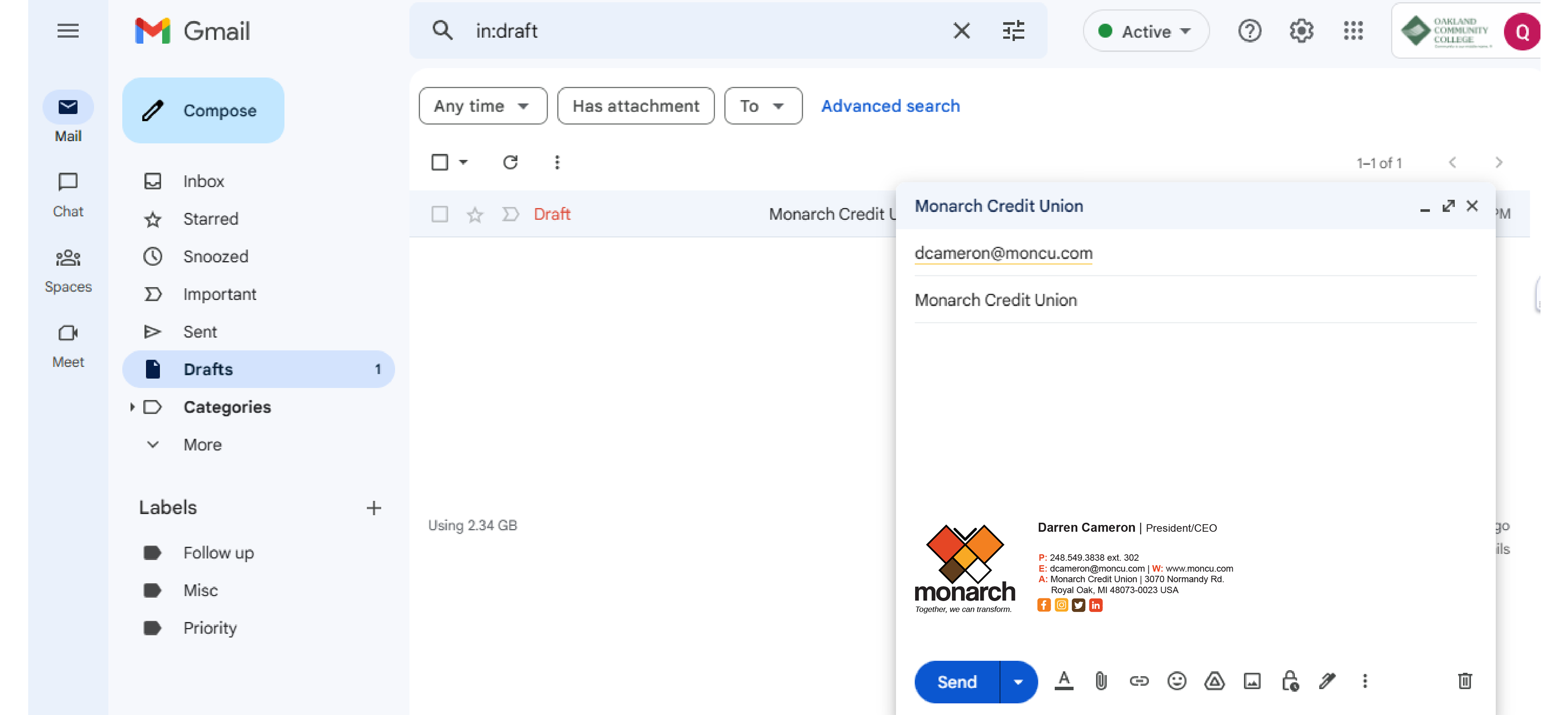Discard the draft trash icon
The width and height of the screenshot is (1568, 715).
pos(1465,681)
